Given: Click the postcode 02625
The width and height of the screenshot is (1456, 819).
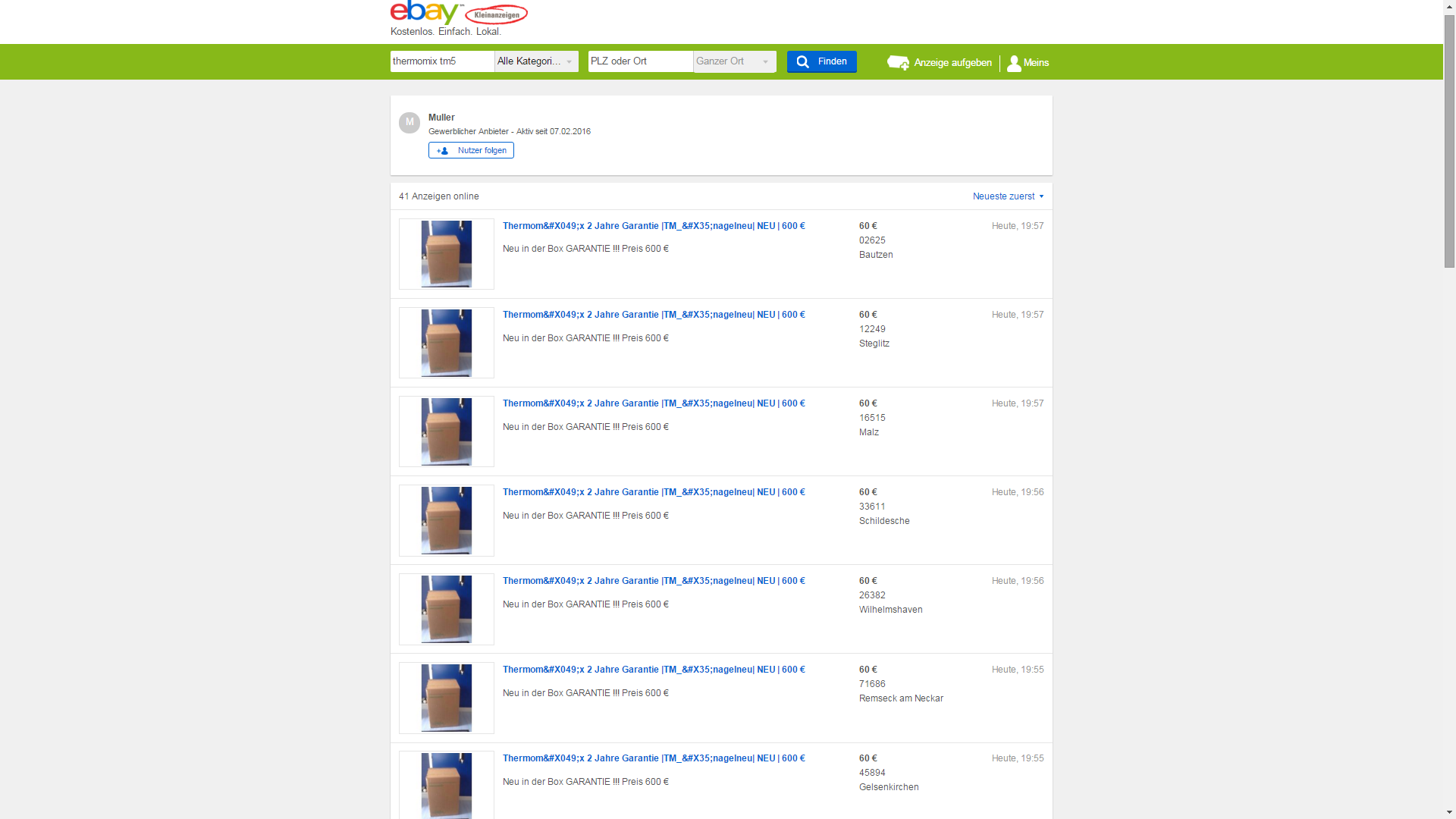Looking at the screenshot, I should [x=872, y=240].
